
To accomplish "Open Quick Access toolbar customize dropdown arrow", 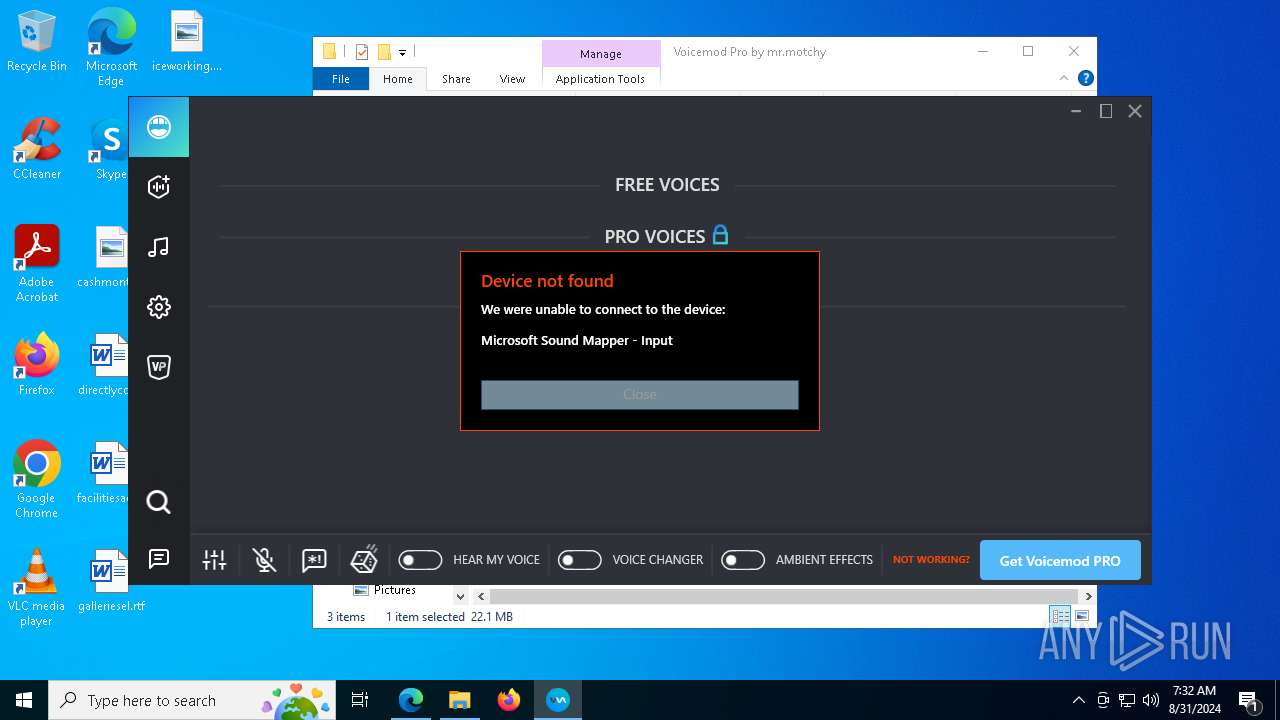I will [402, 52].
